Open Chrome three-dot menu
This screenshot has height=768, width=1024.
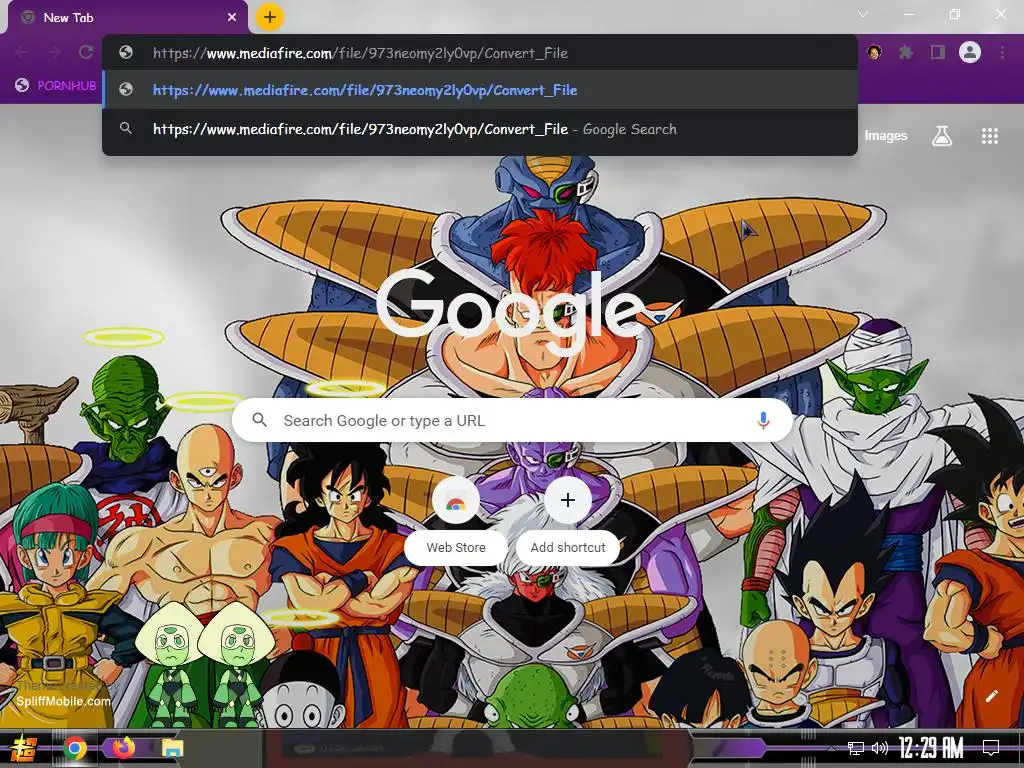1002,52
